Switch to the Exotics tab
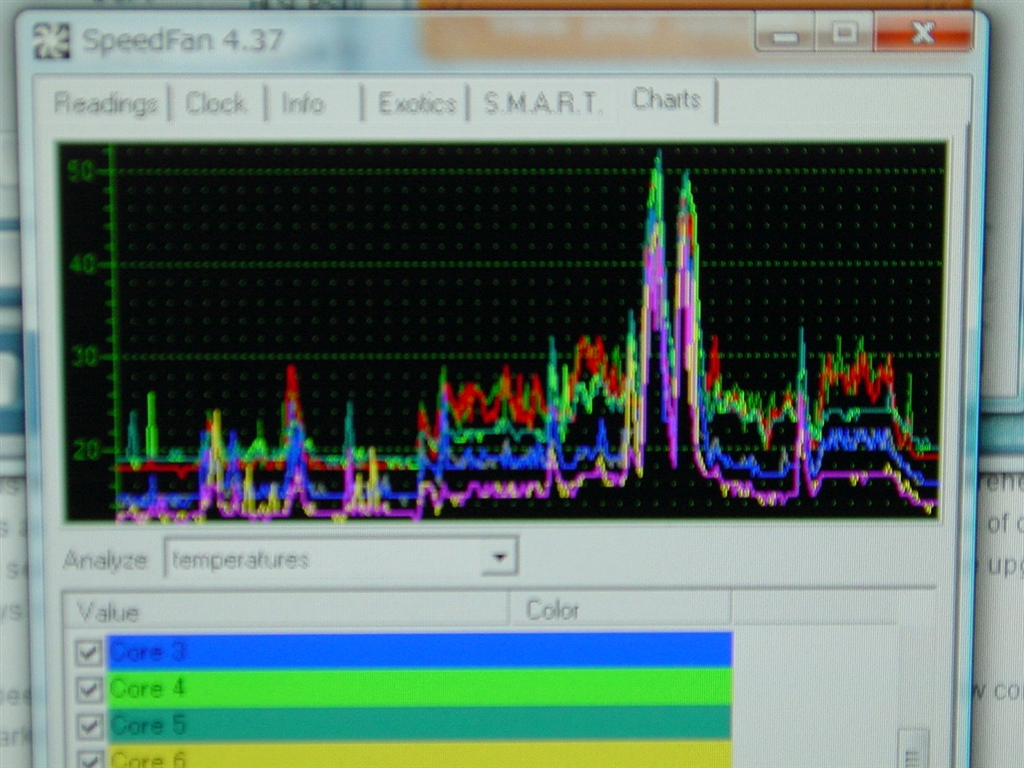Viewport: 1024px width, 768px height. tap(417, 103)
